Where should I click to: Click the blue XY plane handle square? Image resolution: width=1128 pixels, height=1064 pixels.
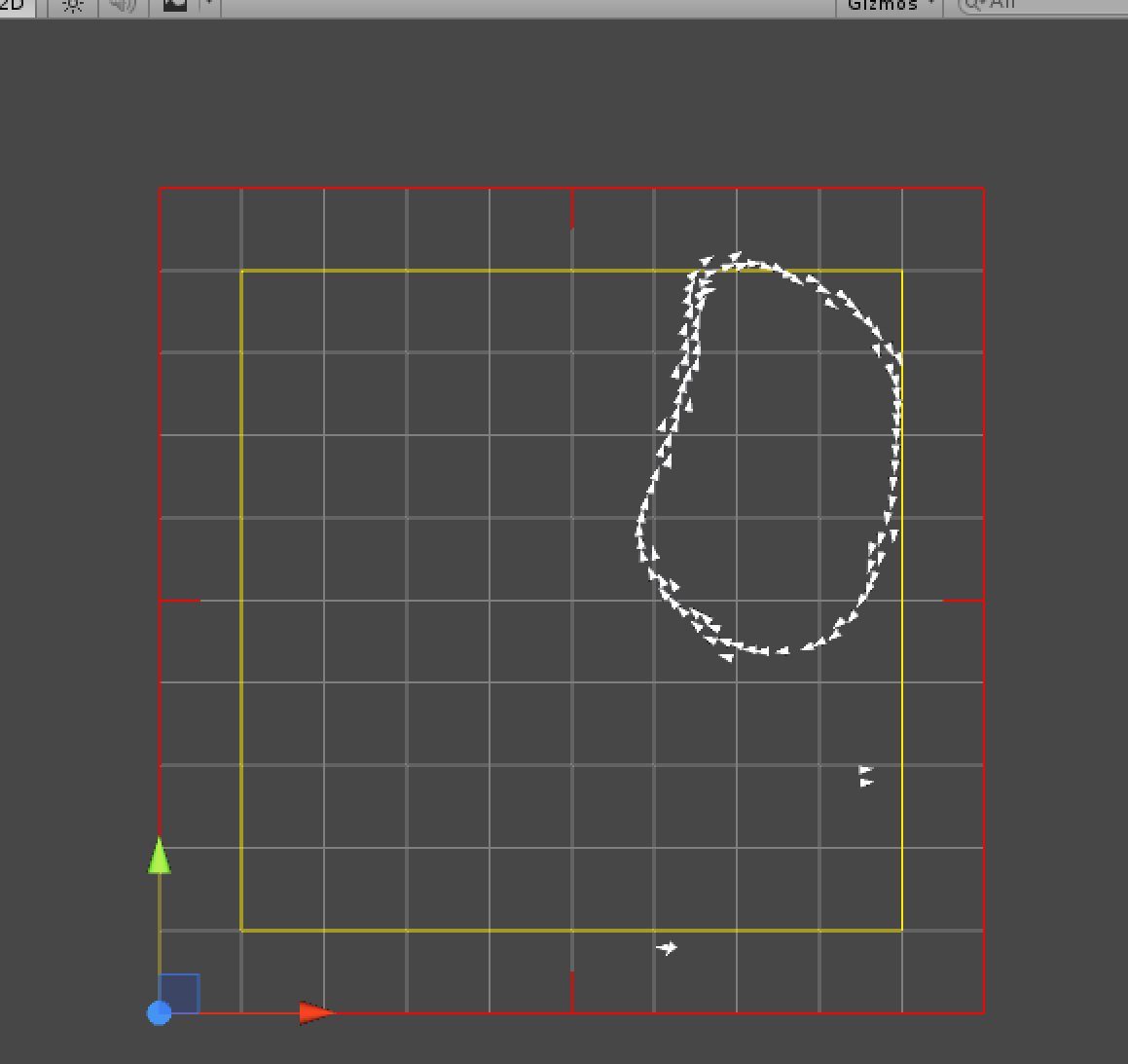tap(179, 994)
